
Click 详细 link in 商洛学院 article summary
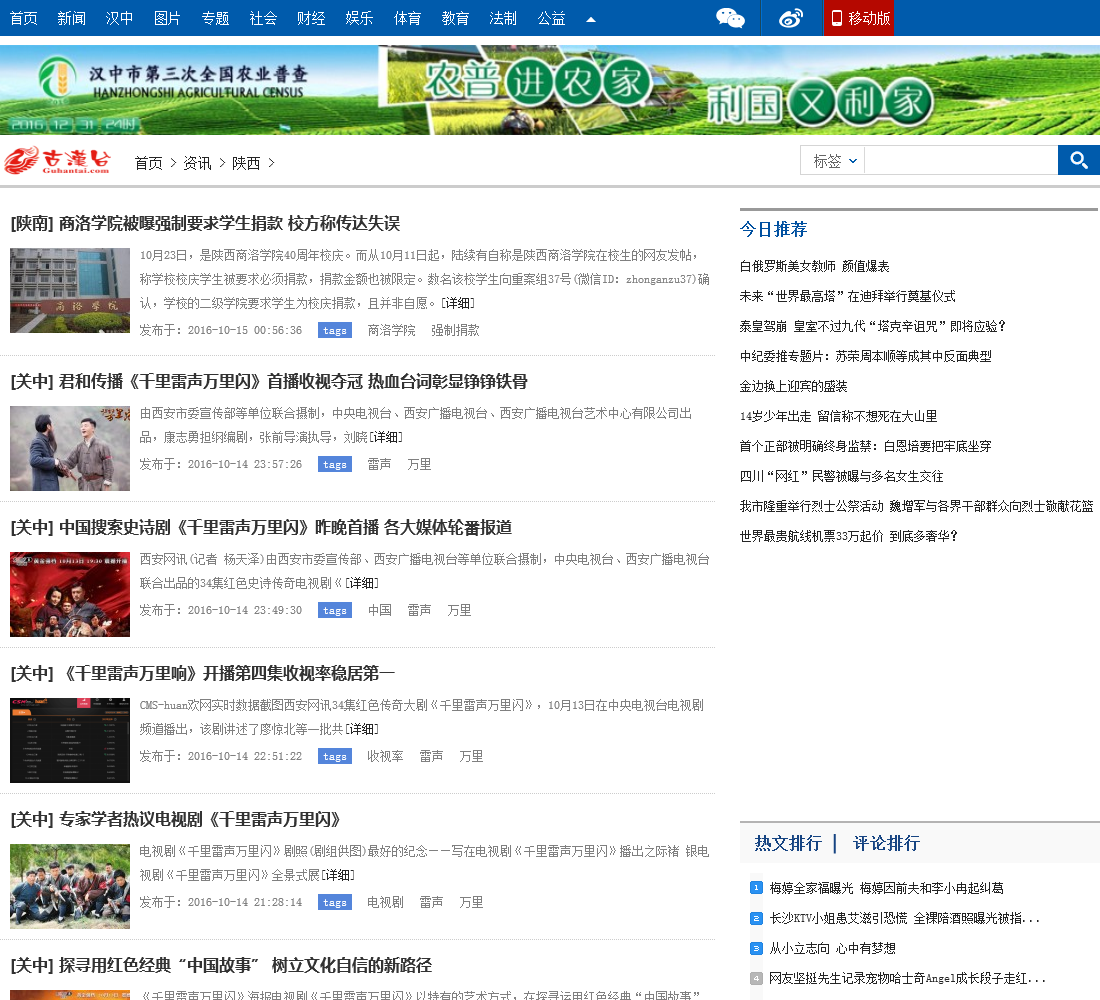point(457,303)
